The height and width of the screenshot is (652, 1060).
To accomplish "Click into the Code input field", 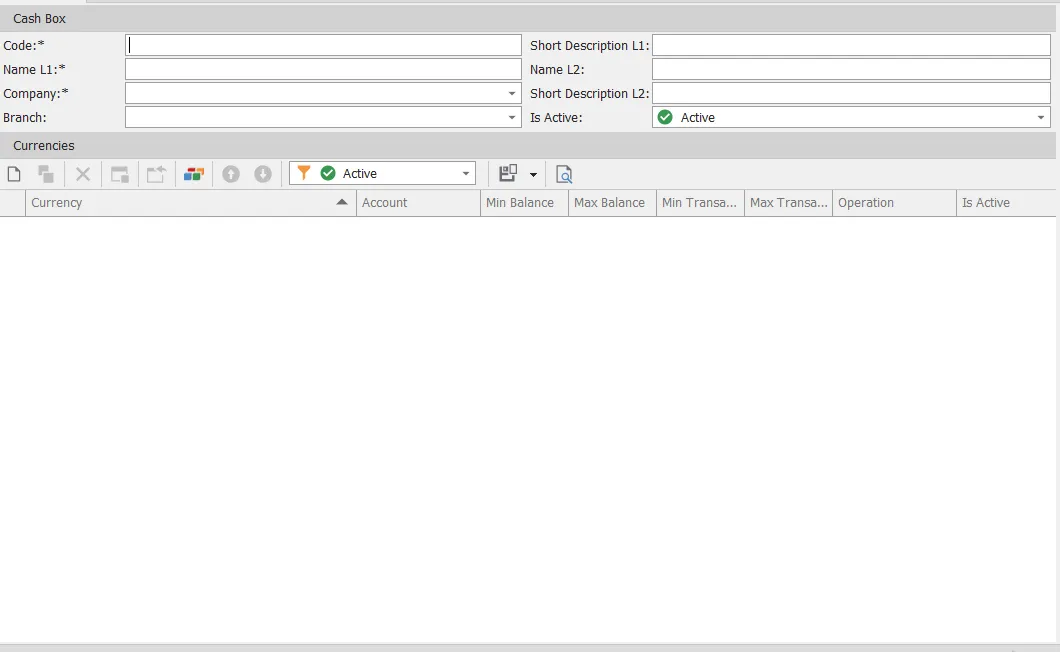I will 323,45.
